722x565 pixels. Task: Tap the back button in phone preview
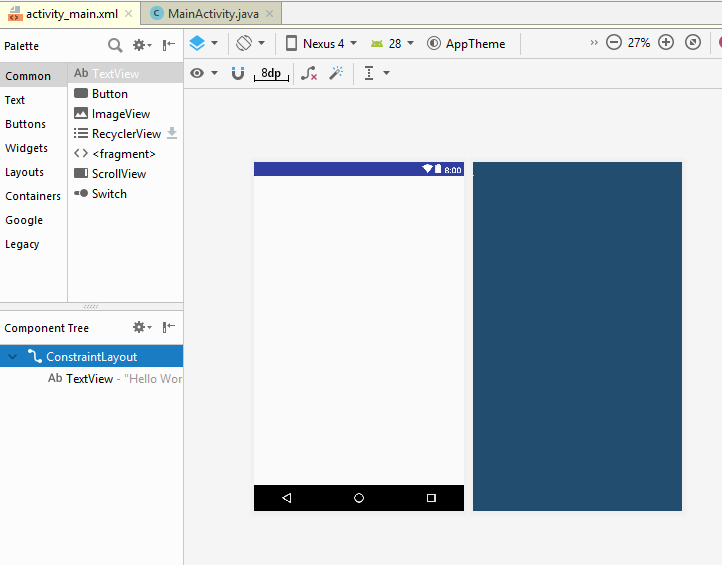pyautogui.click(x=286, y=498)
